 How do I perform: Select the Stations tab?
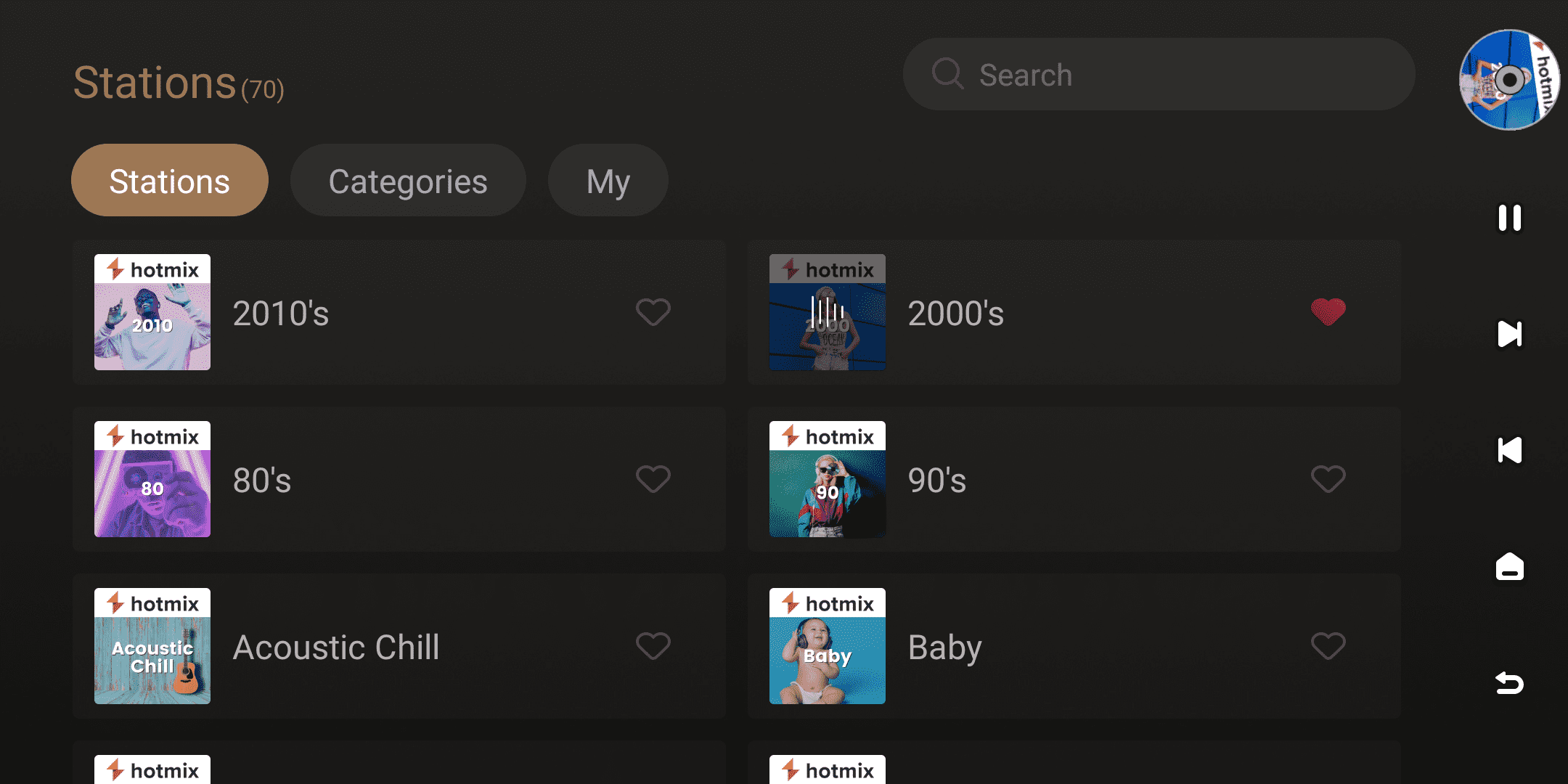coord(170,181)
